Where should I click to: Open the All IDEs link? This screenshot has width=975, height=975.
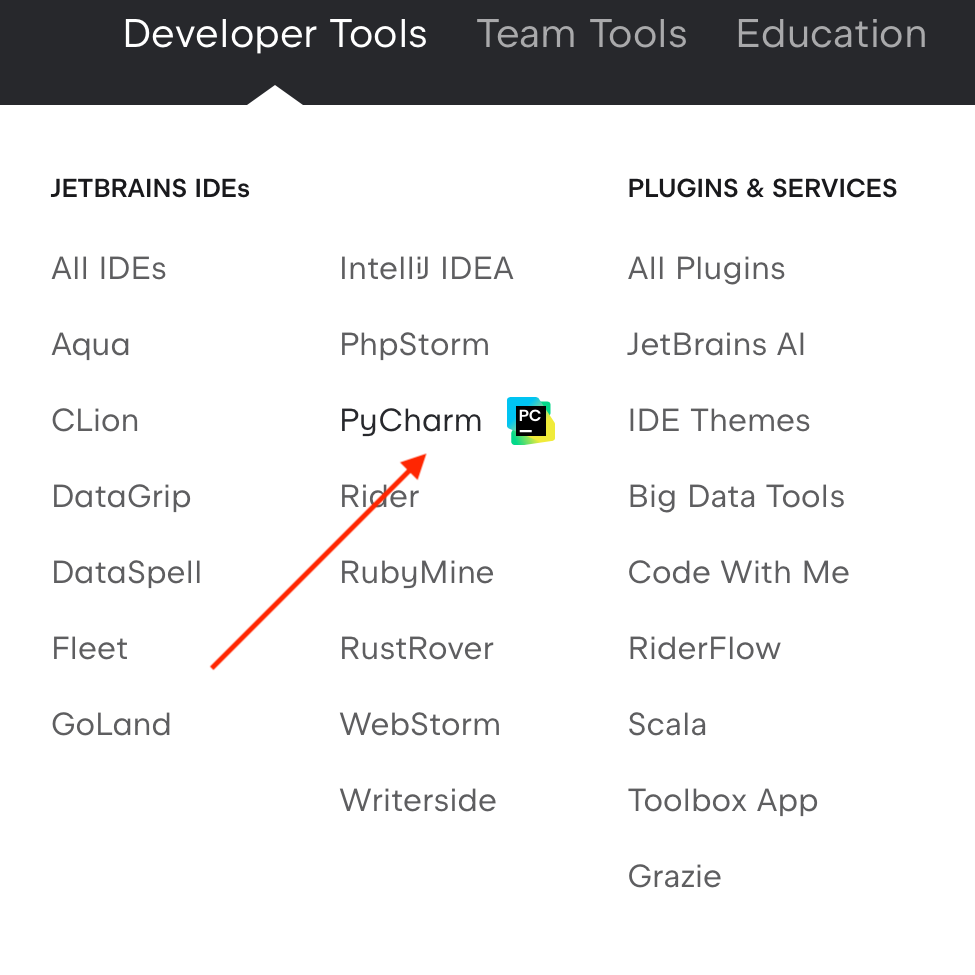tap(109, 269)
